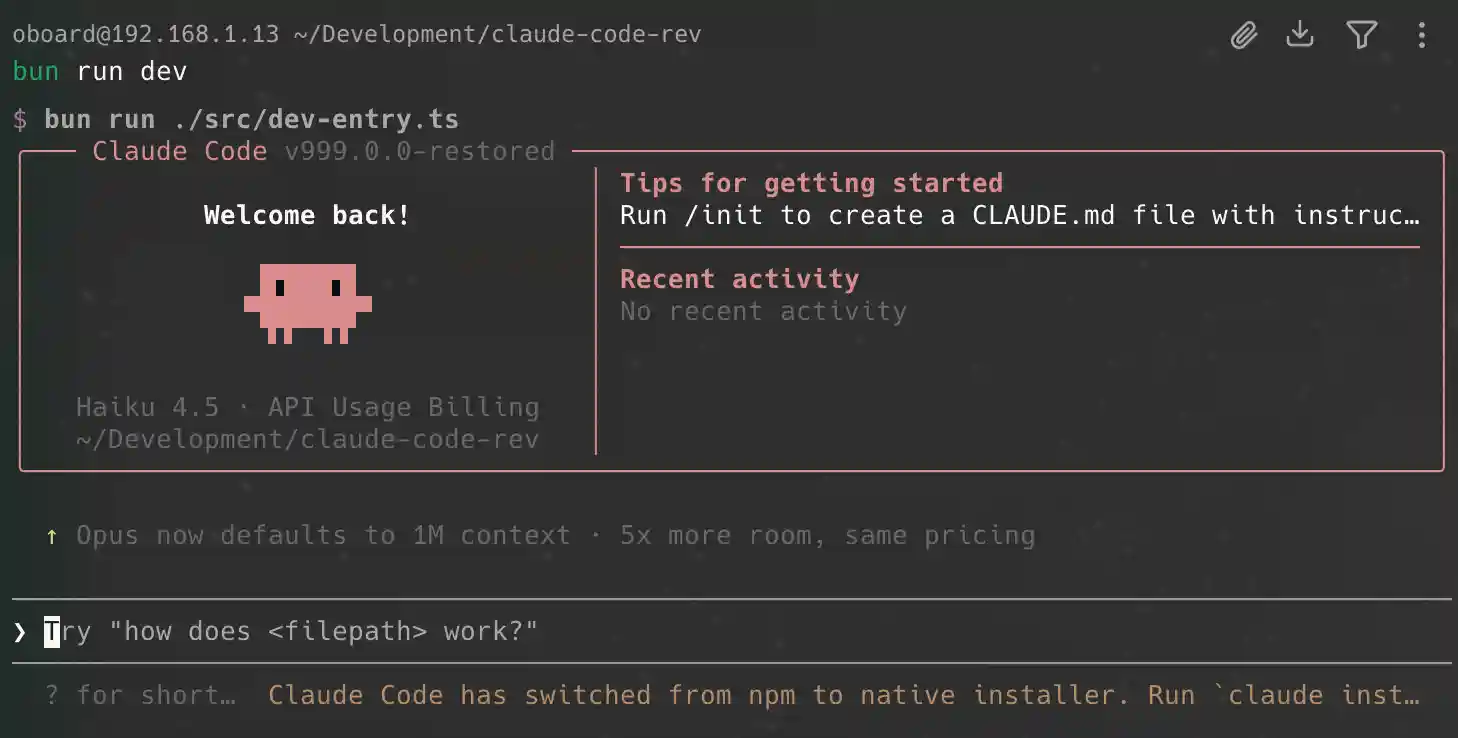Click the "? for short…" shortcuts hint
This screenshot has width=1458, height=738.
140,695
